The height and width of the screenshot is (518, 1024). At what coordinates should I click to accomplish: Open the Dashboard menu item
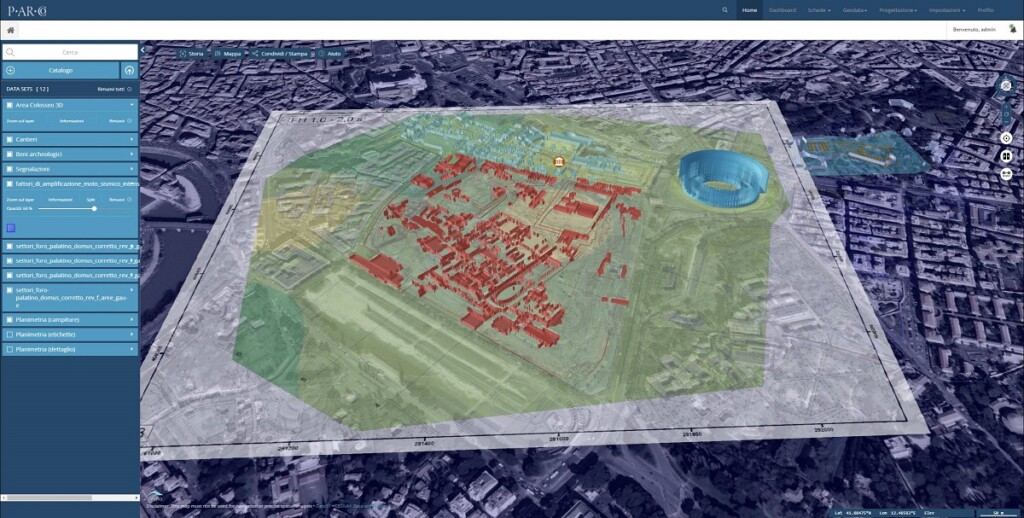tap(782, 10)
